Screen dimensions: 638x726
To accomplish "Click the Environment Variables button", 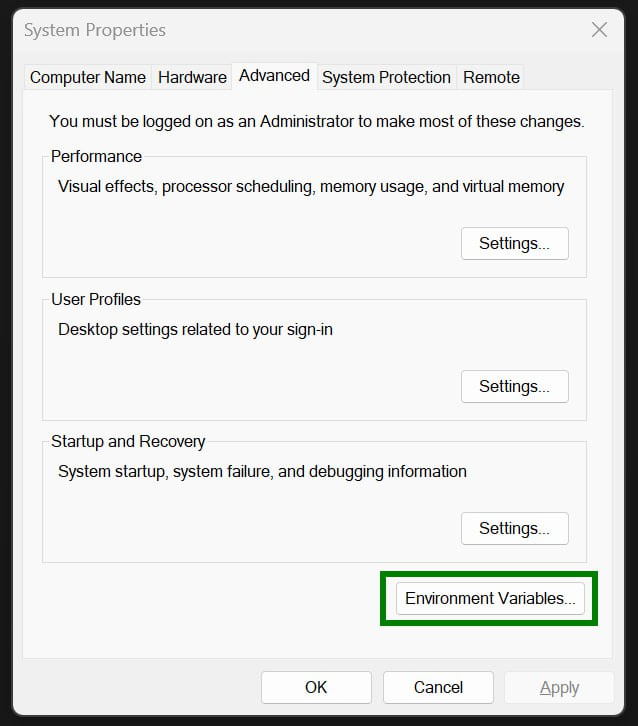I will [x=490, y=598].
